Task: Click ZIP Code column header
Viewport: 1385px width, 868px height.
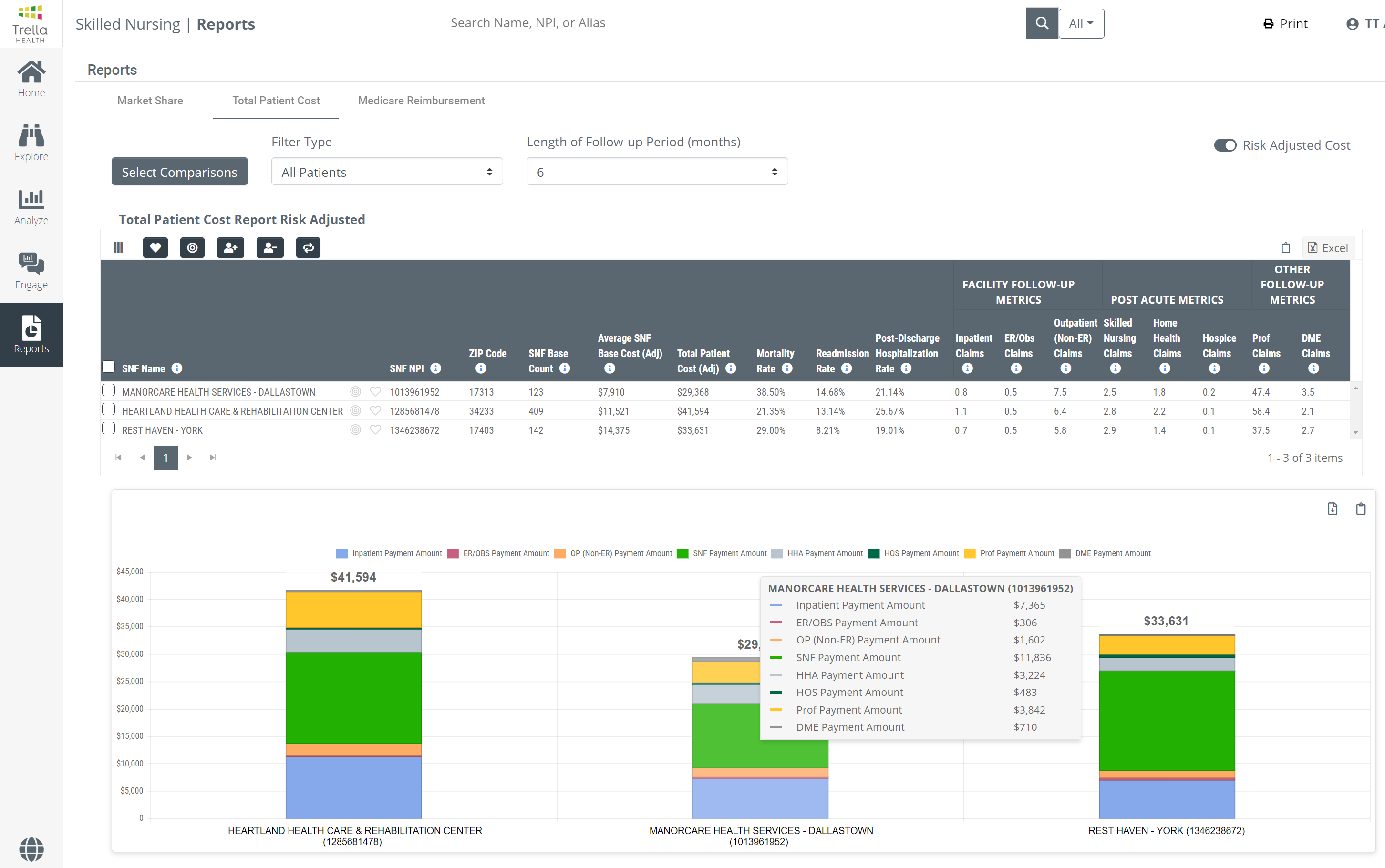Action: [487, 354]
